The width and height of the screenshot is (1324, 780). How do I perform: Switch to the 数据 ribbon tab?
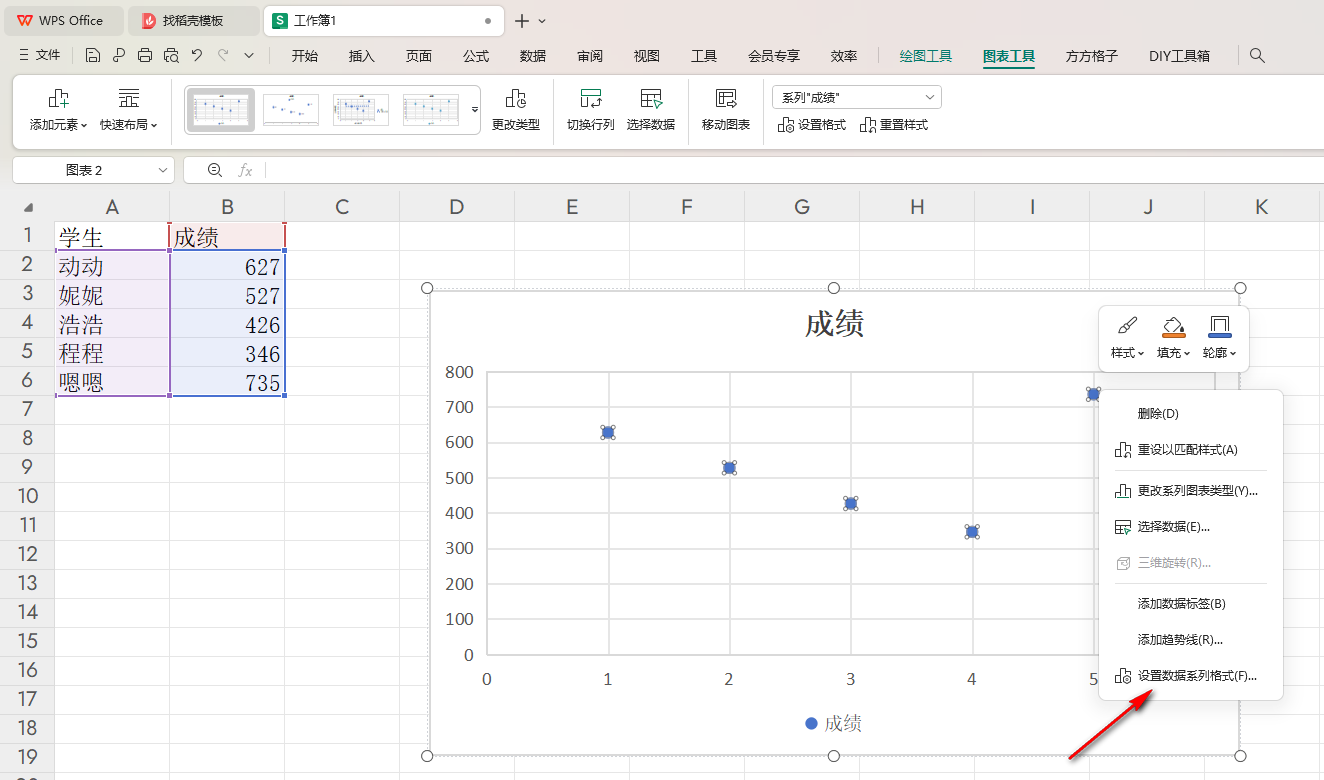pyautogui.click(x=533, y=56)
